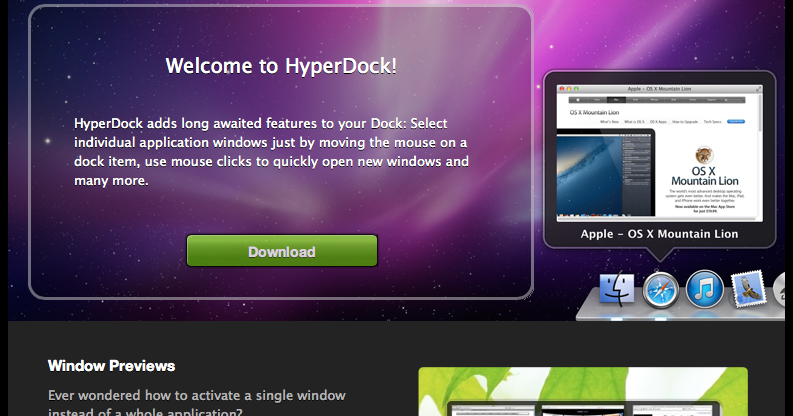Viewport: 793px width, 416px height.
Task: Launch Safari from the dock
Action: (x=660, y=290)
